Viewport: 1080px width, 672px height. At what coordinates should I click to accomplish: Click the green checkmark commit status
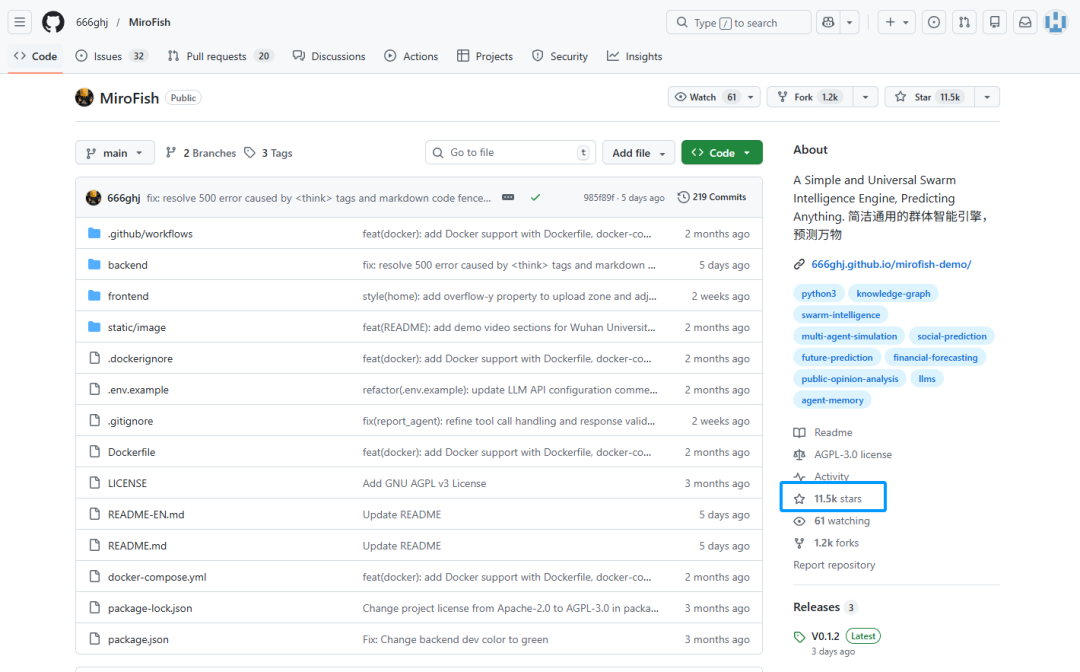[535, 198]
